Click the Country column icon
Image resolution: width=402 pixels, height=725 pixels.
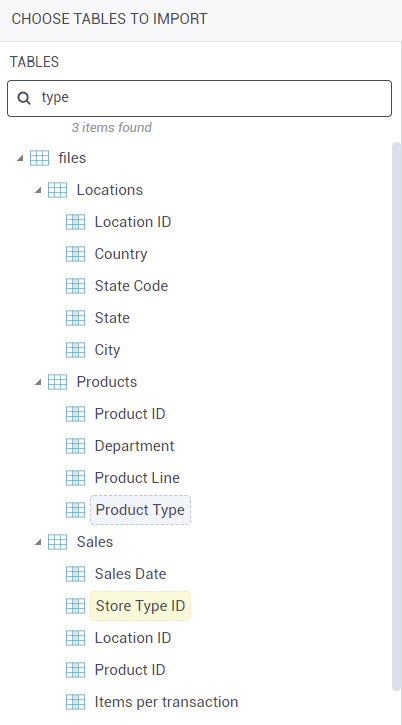coord(75,254)
